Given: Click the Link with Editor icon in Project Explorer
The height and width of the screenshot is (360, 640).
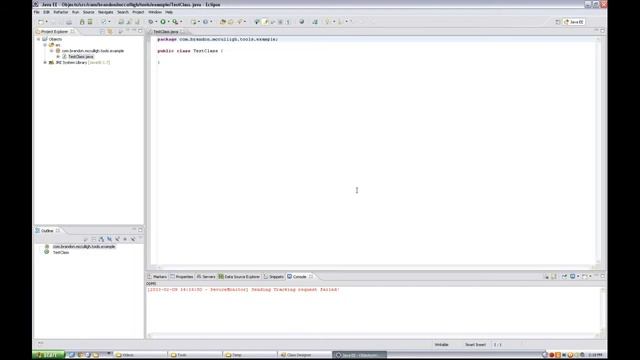Looking at the screenshot, I should pyautogui.click(x=110, y=31).
